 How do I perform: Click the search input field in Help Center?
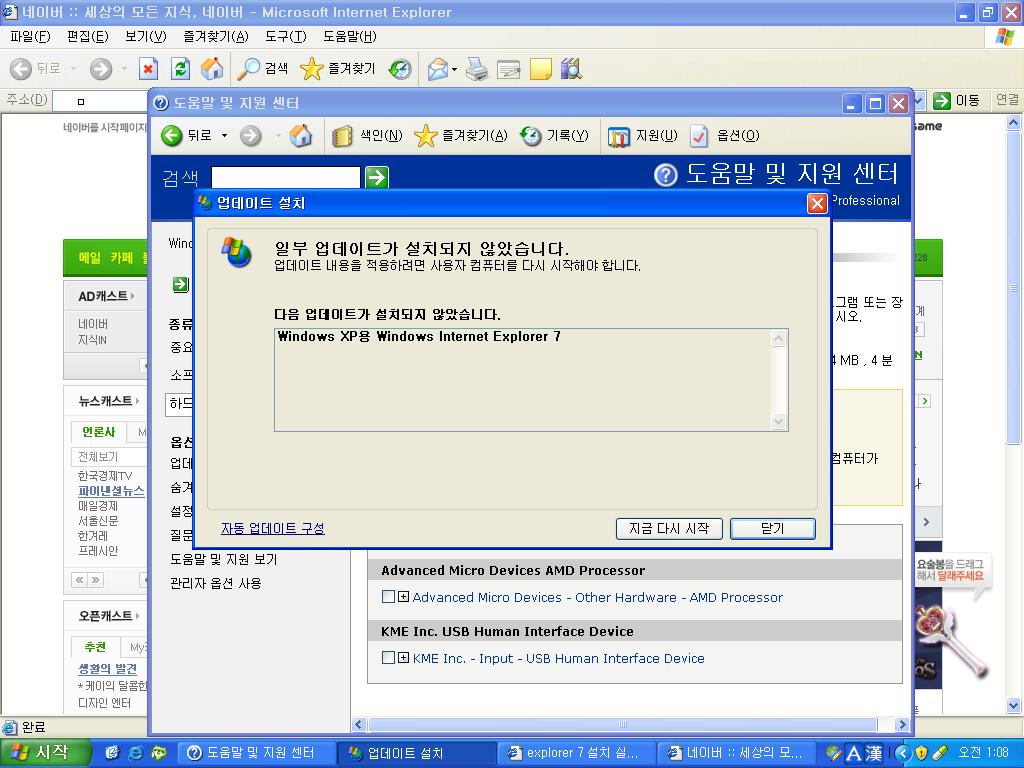(x=286, y=177)
